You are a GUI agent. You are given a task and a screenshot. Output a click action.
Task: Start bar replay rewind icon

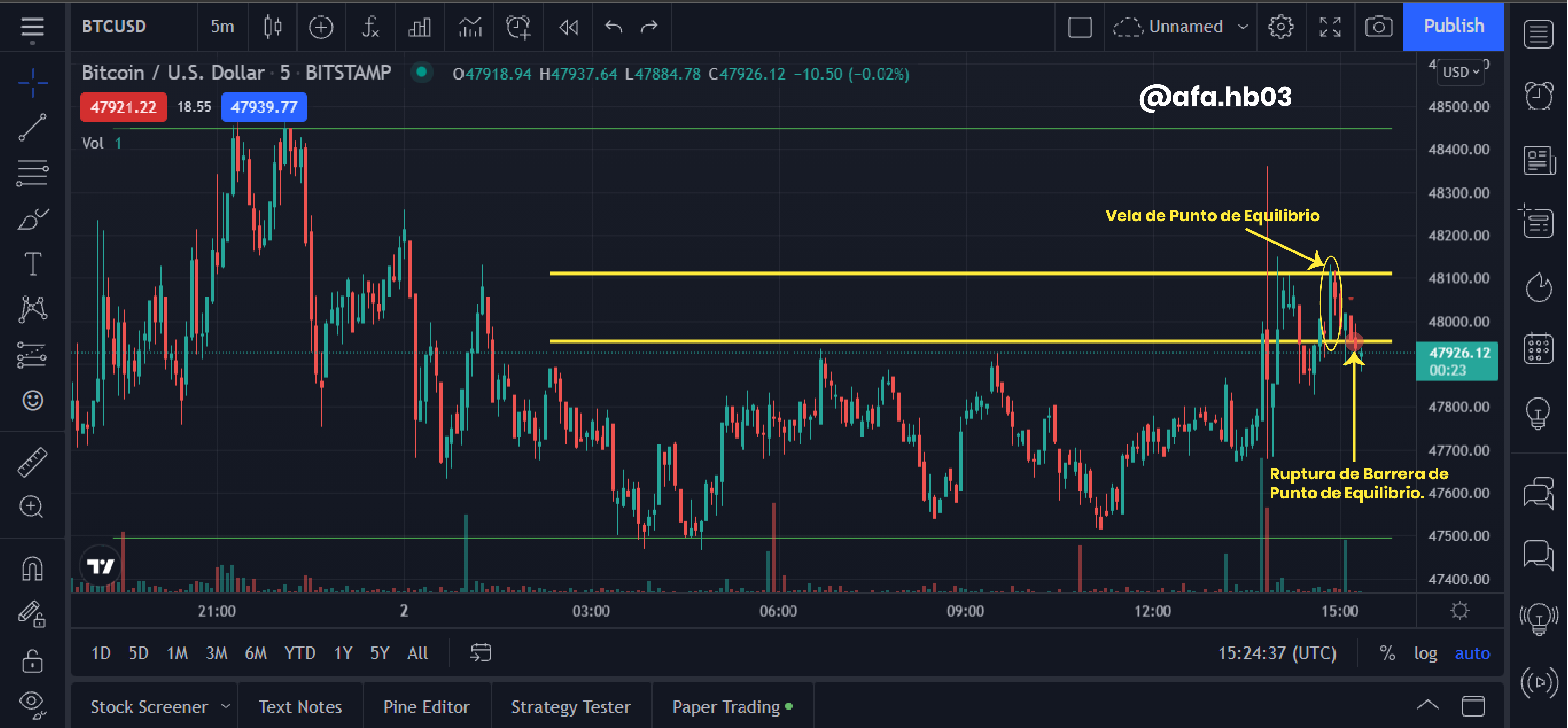[569, 27]
